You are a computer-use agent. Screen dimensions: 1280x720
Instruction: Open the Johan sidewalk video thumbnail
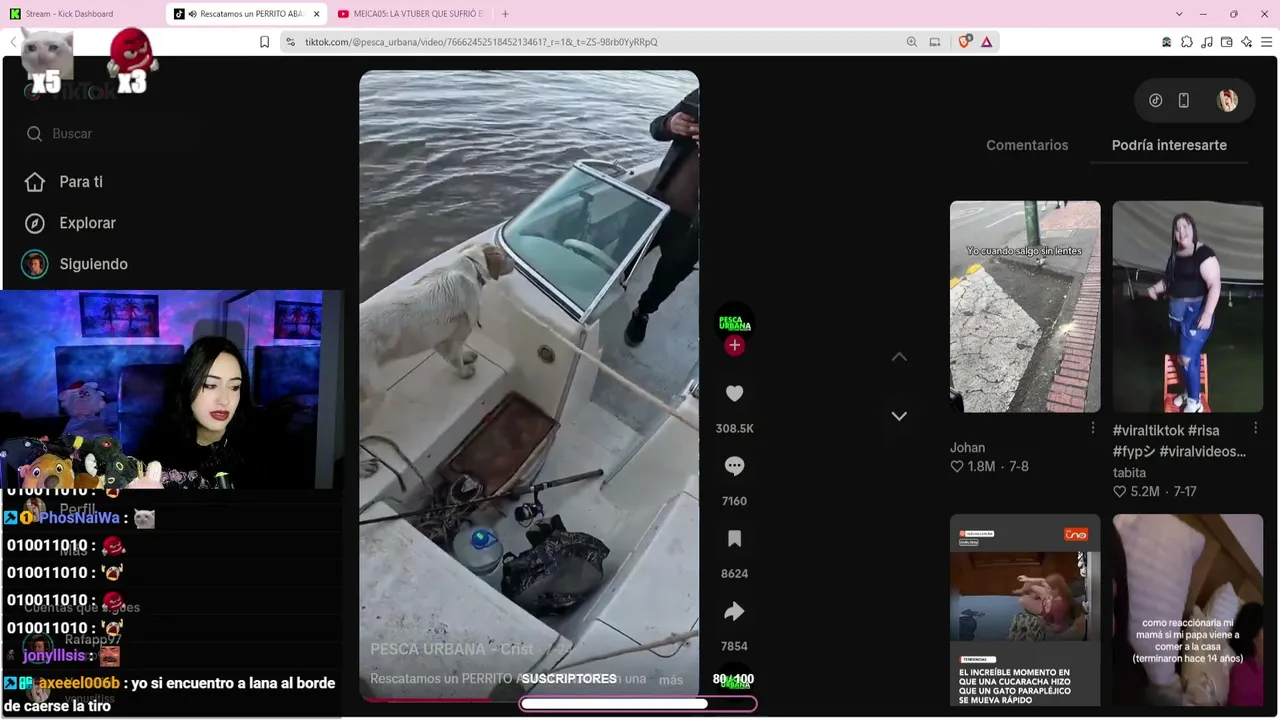point(1025,306)
